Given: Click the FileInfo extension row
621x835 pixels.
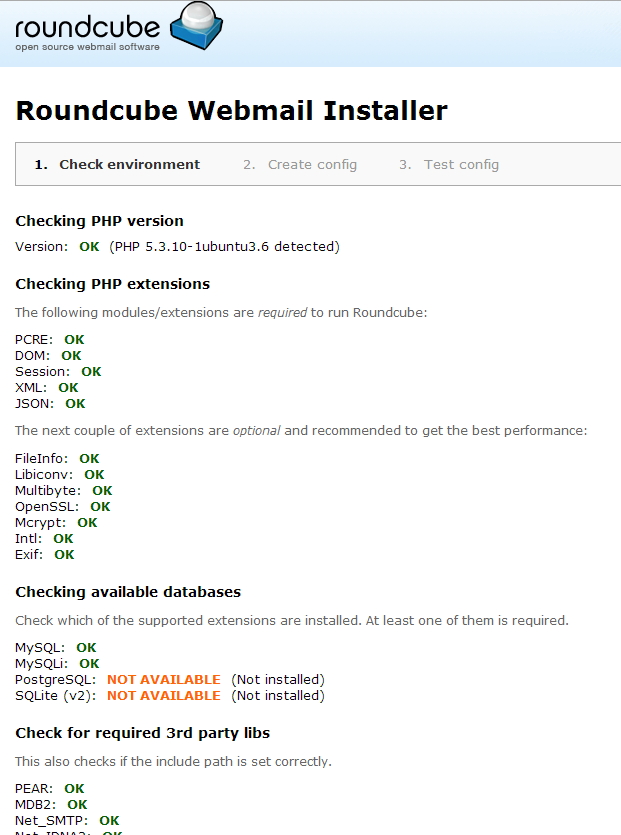Looking at the screenshot, I should point(58,459).
